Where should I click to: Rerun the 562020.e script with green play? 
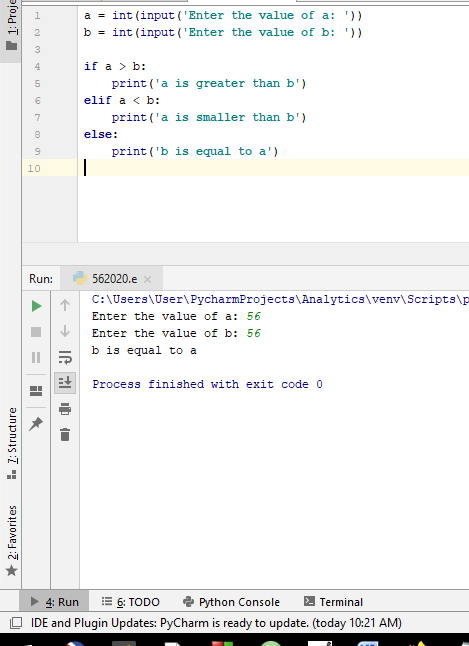click(x=36, y=306)
